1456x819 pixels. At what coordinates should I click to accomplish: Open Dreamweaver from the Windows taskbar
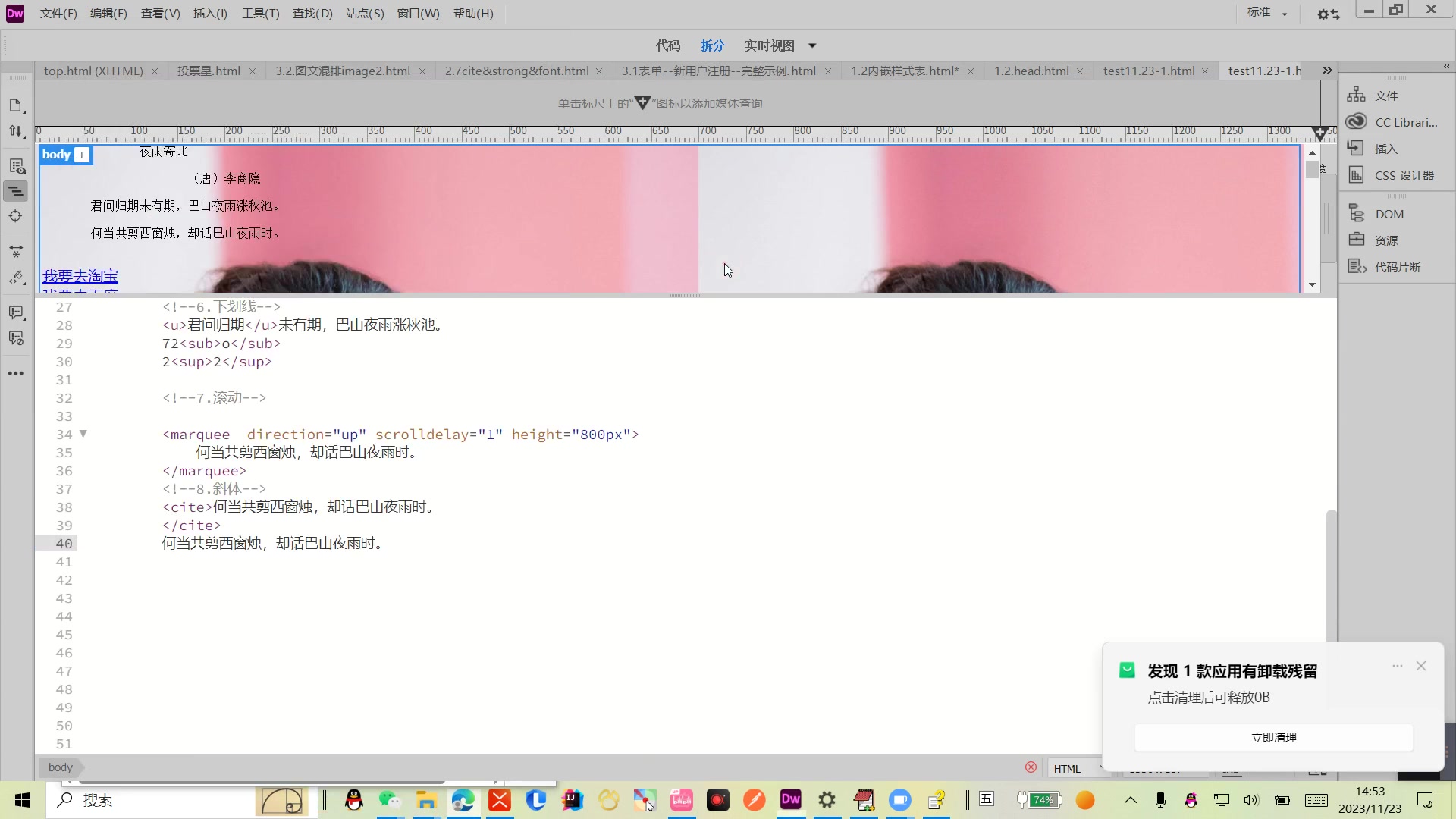pos(790,799)
